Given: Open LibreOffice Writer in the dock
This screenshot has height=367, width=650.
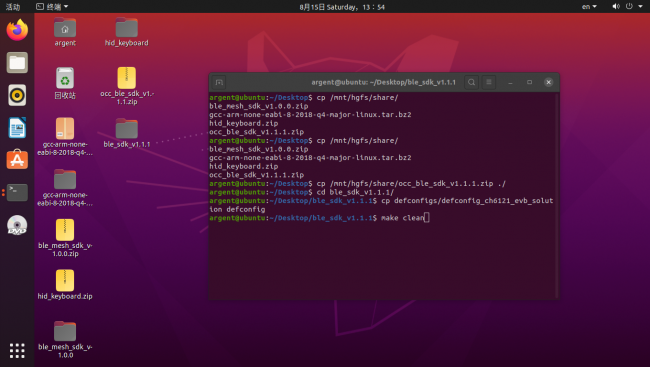Looking at the screenshot, I should (x=17, y=128).
